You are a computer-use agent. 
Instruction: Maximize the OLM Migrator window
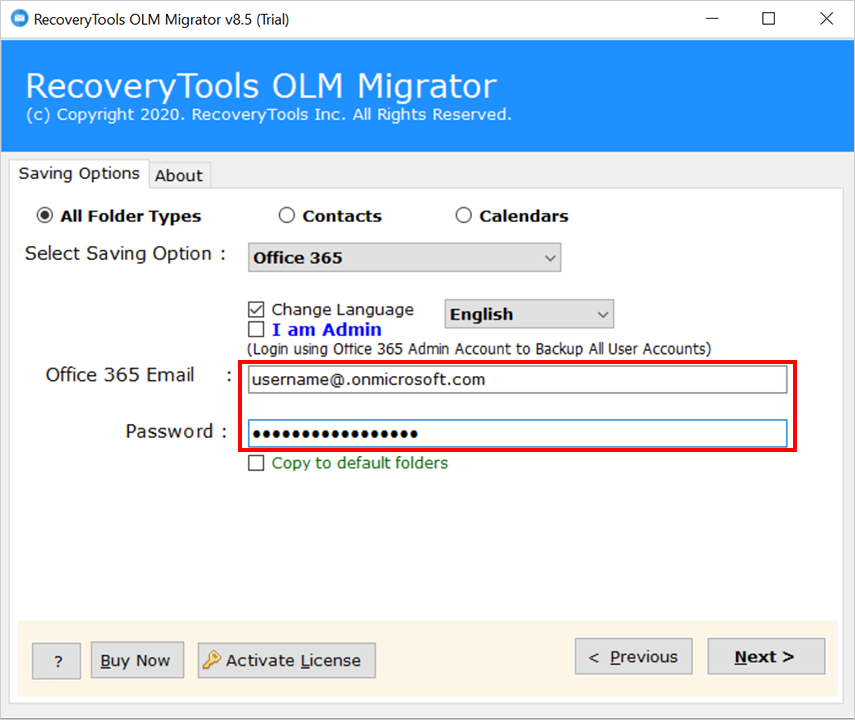point(768,19)
